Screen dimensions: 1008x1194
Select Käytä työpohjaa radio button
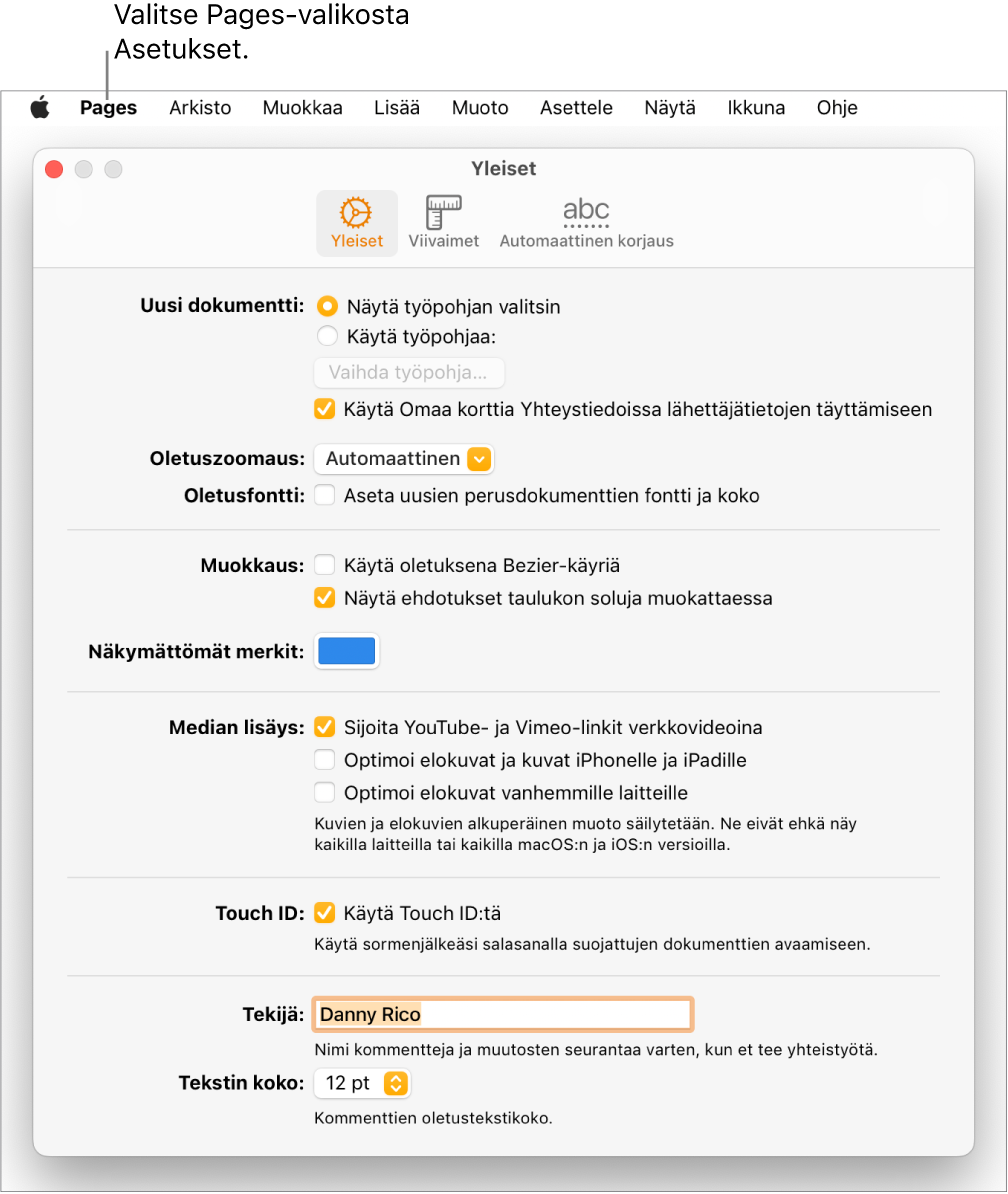click(327, 336)
